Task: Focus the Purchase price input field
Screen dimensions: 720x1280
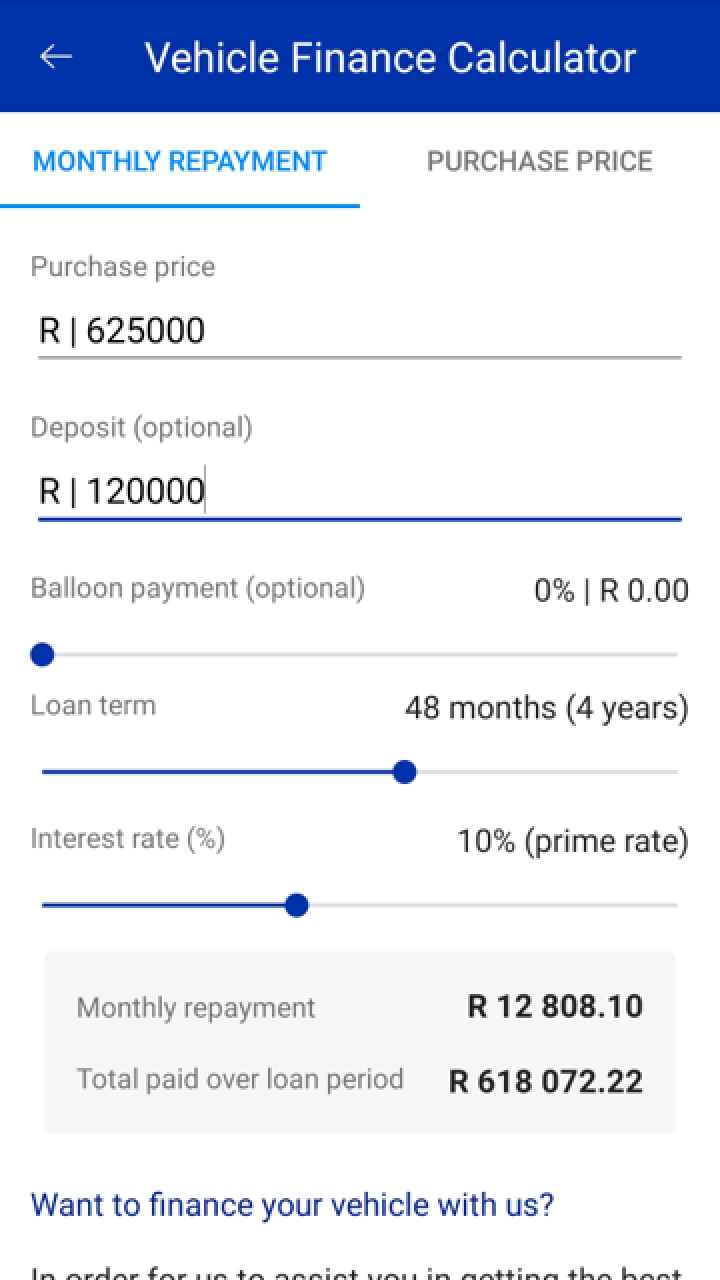Action: tap(360, 330)
